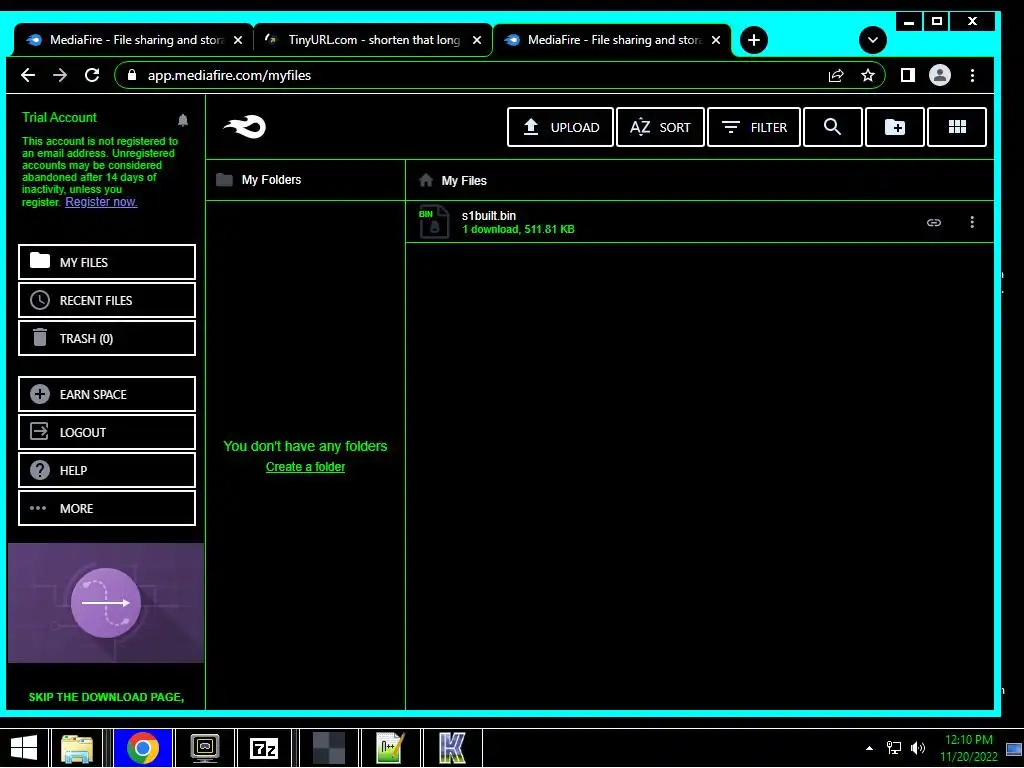Click Chrome icon in taskbar
The height and width of the screenshot is (768, 1024).
coord(143,748)
